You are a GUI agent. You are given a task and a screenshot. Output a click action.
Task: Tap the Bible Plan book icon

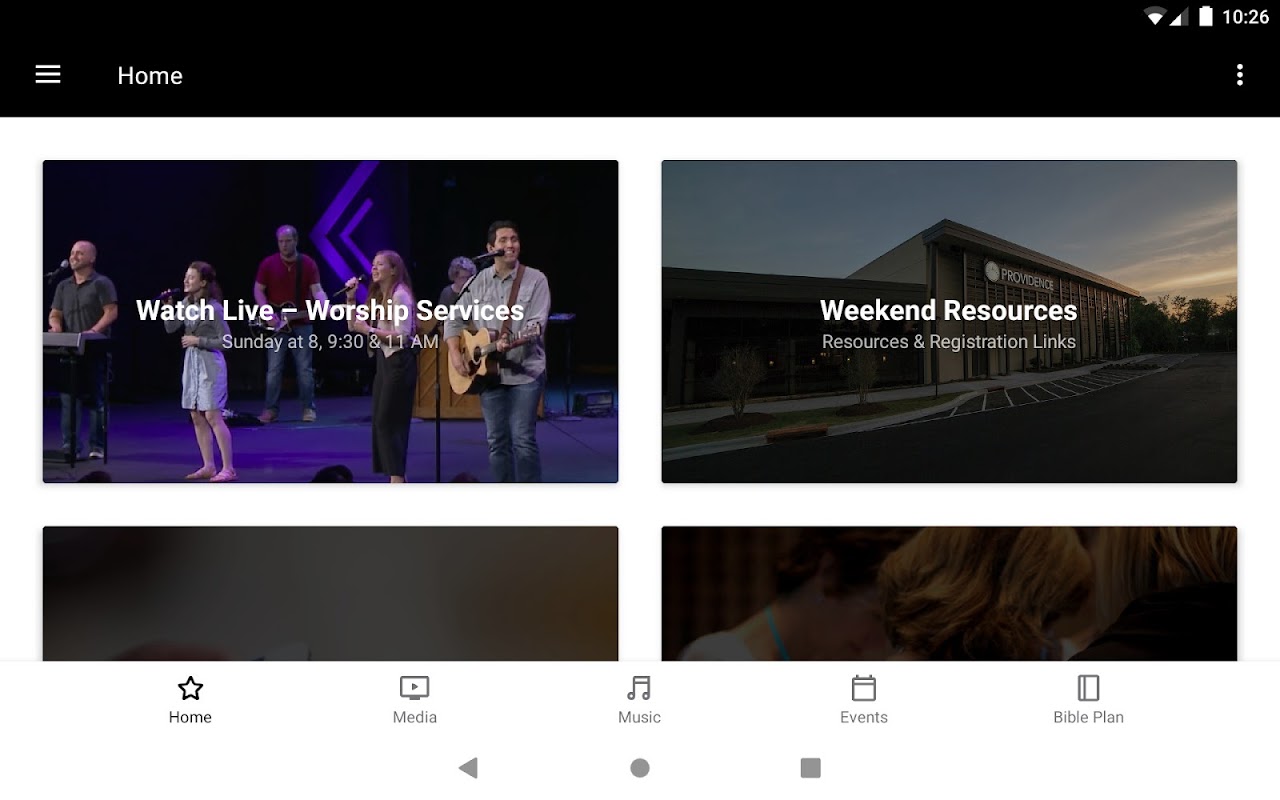1088,688
